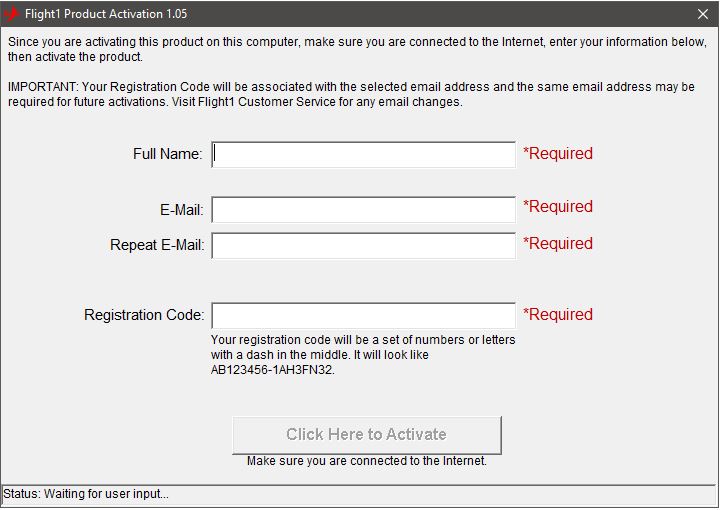Click the Internet connection note below Activate button
The height and width of the screenshot is (510, 720).
[x=366, y=461]
